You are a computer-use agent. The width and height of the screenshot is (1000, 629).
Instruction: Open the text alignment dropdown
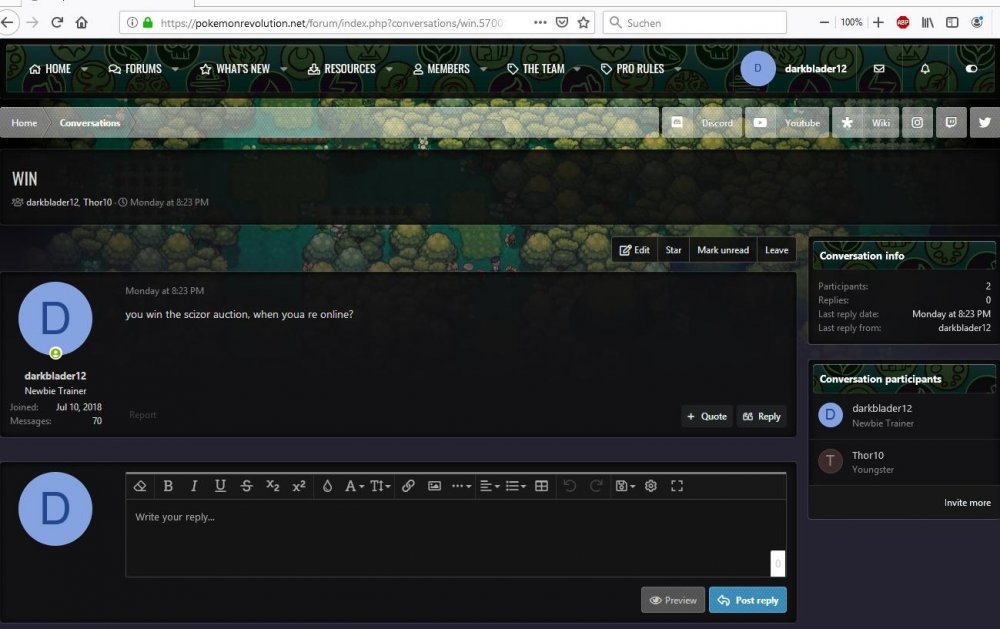(489, 486)
